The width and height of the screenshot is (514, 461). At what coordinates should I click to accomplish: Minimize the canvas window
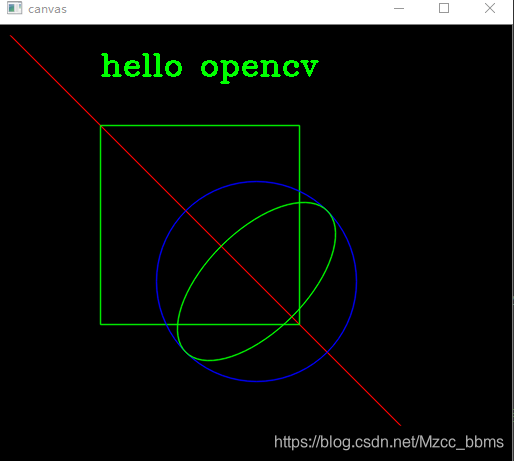[x=399, y=8]
